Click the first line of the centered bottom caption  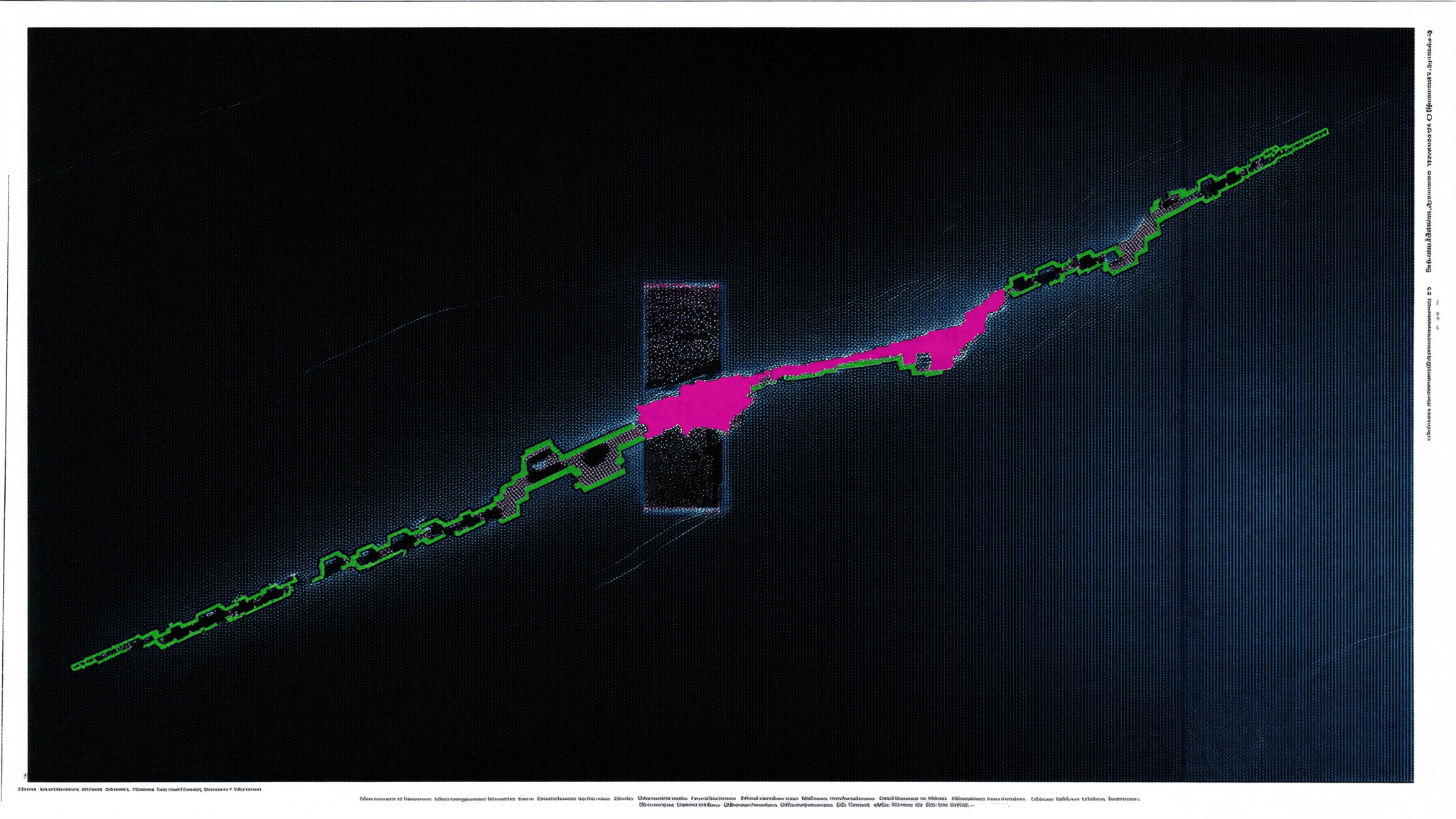point(750,798)
